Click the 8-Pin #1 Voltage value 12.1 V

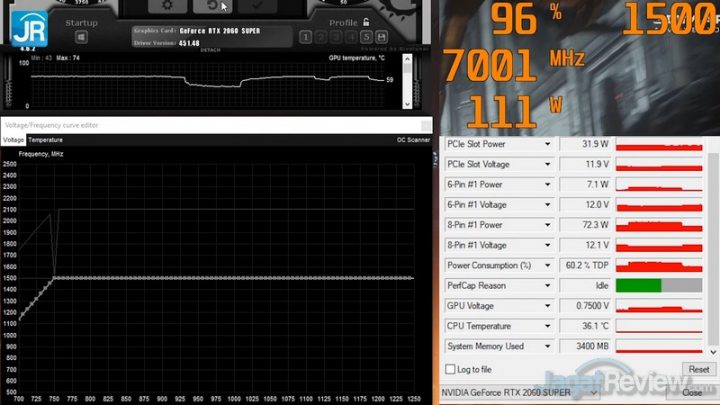click(585, 245)
